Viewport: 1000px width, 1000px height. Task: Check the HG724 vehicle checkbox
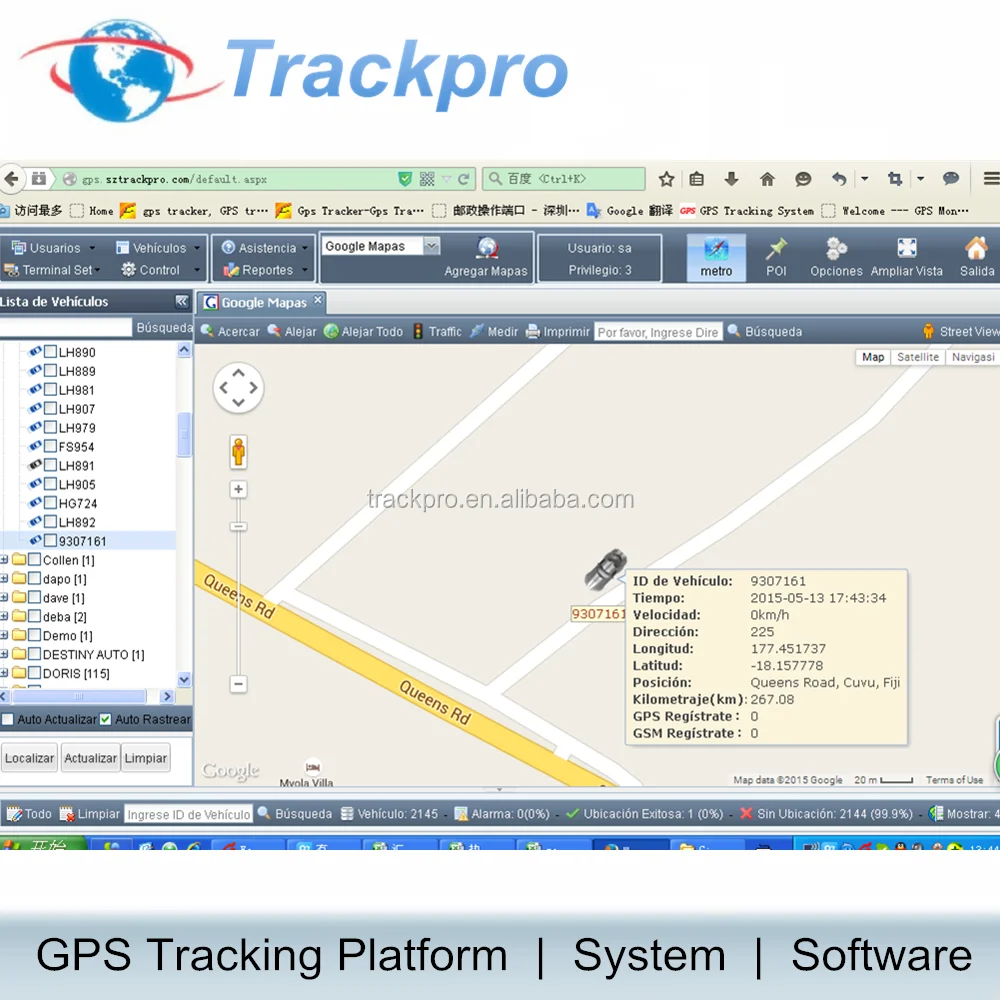[x=50, y=503]
